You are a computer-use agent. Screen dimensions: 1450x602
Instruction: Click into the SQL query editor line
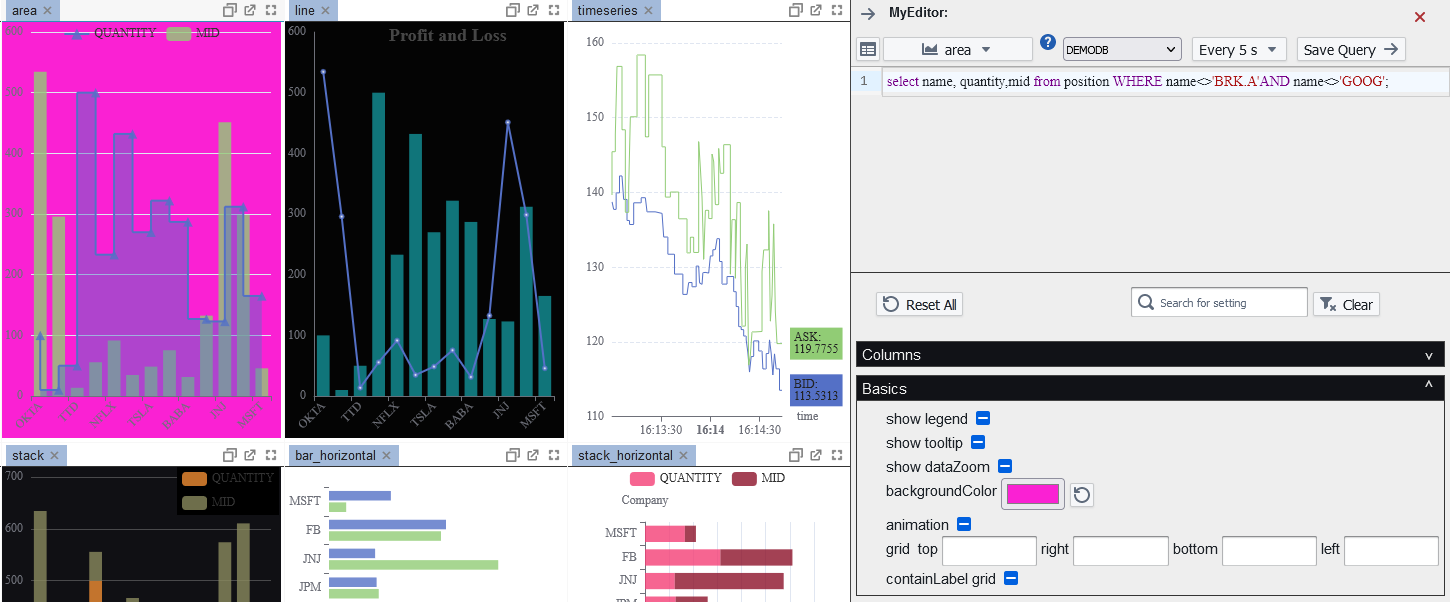click(1165, 81)
